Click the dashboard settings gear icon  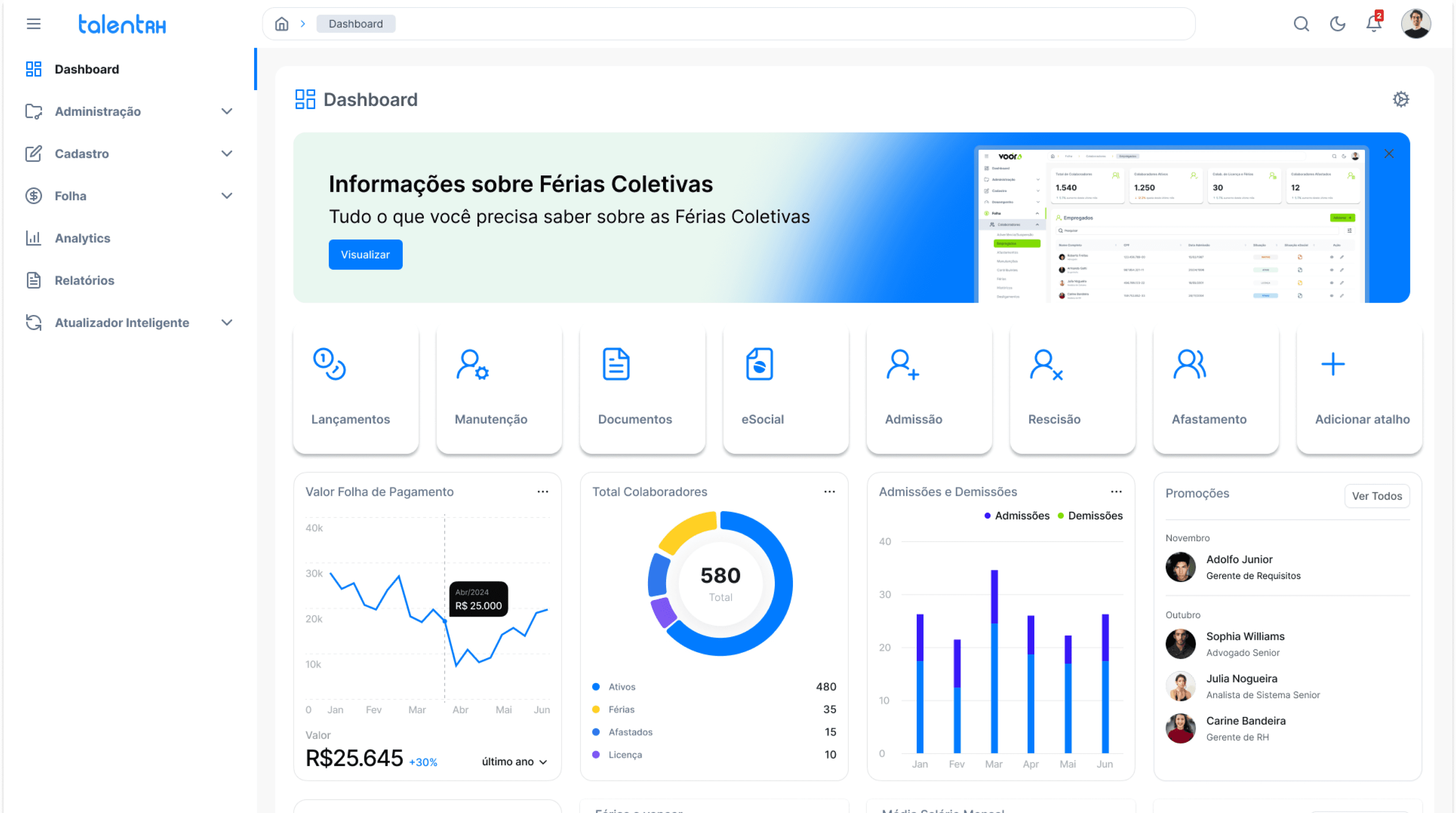point(1401,99)
